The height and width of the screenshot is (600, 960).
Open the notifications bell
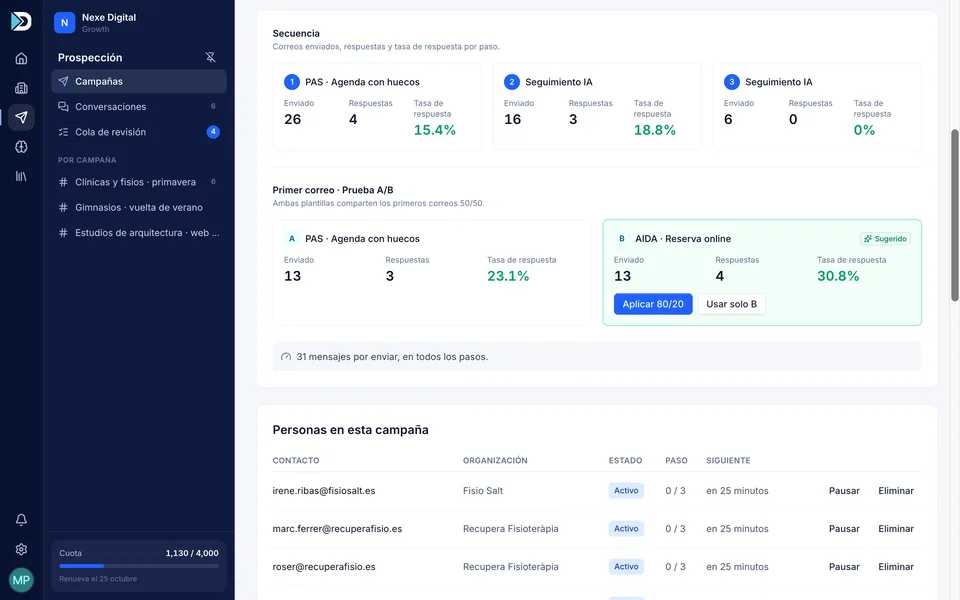(21, 520)
